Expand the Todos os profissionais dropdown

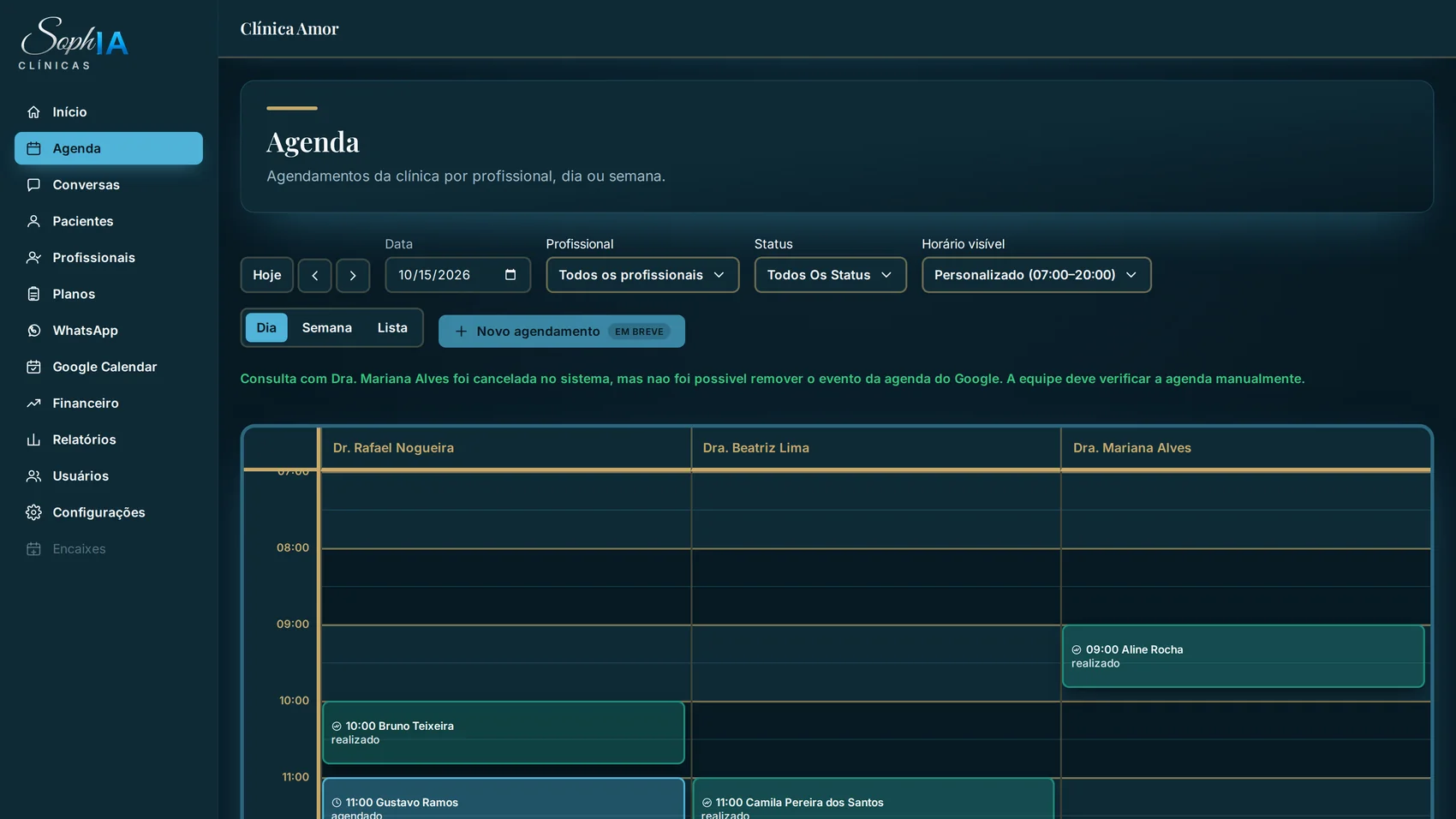click(642, 275)
